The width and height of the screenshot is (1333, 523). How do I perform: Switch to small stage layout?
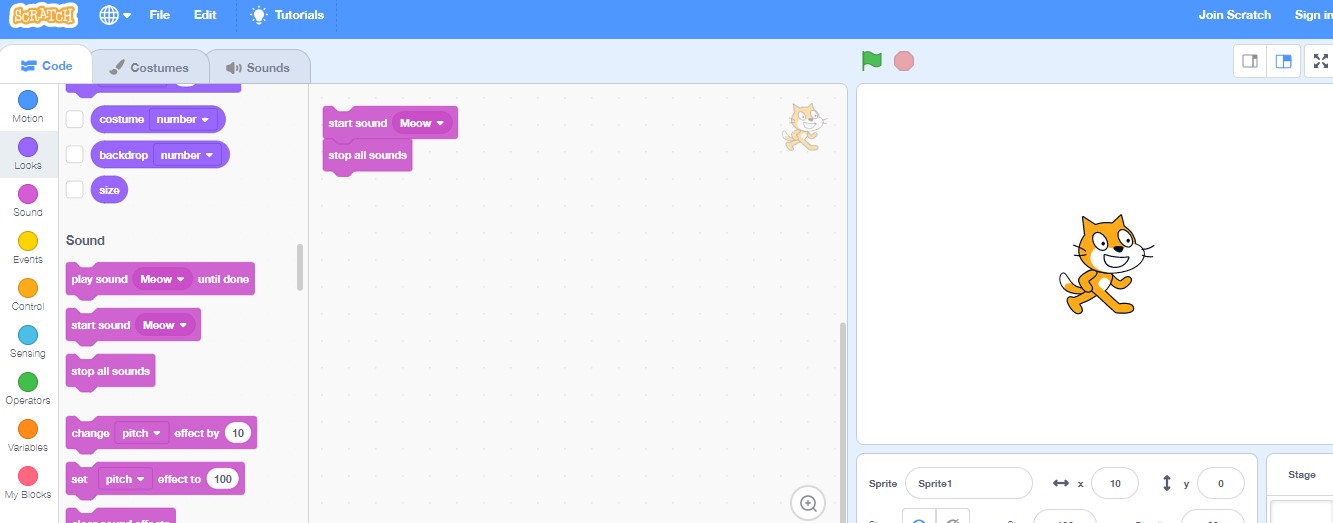click(1250, 61)
